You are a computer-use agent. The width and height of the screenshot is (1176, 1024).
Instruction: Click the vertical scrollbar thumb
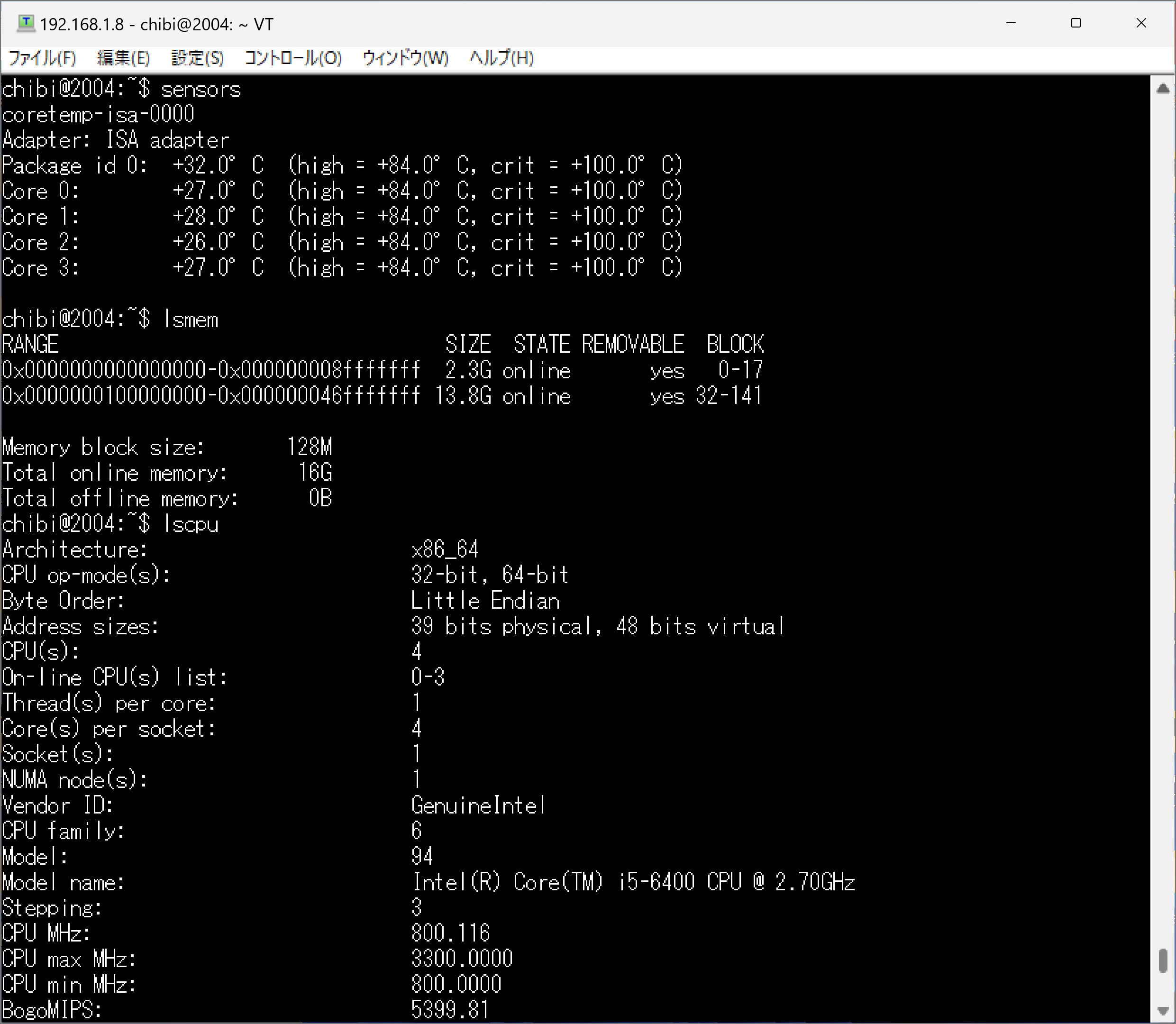[x=1163, y=960]
